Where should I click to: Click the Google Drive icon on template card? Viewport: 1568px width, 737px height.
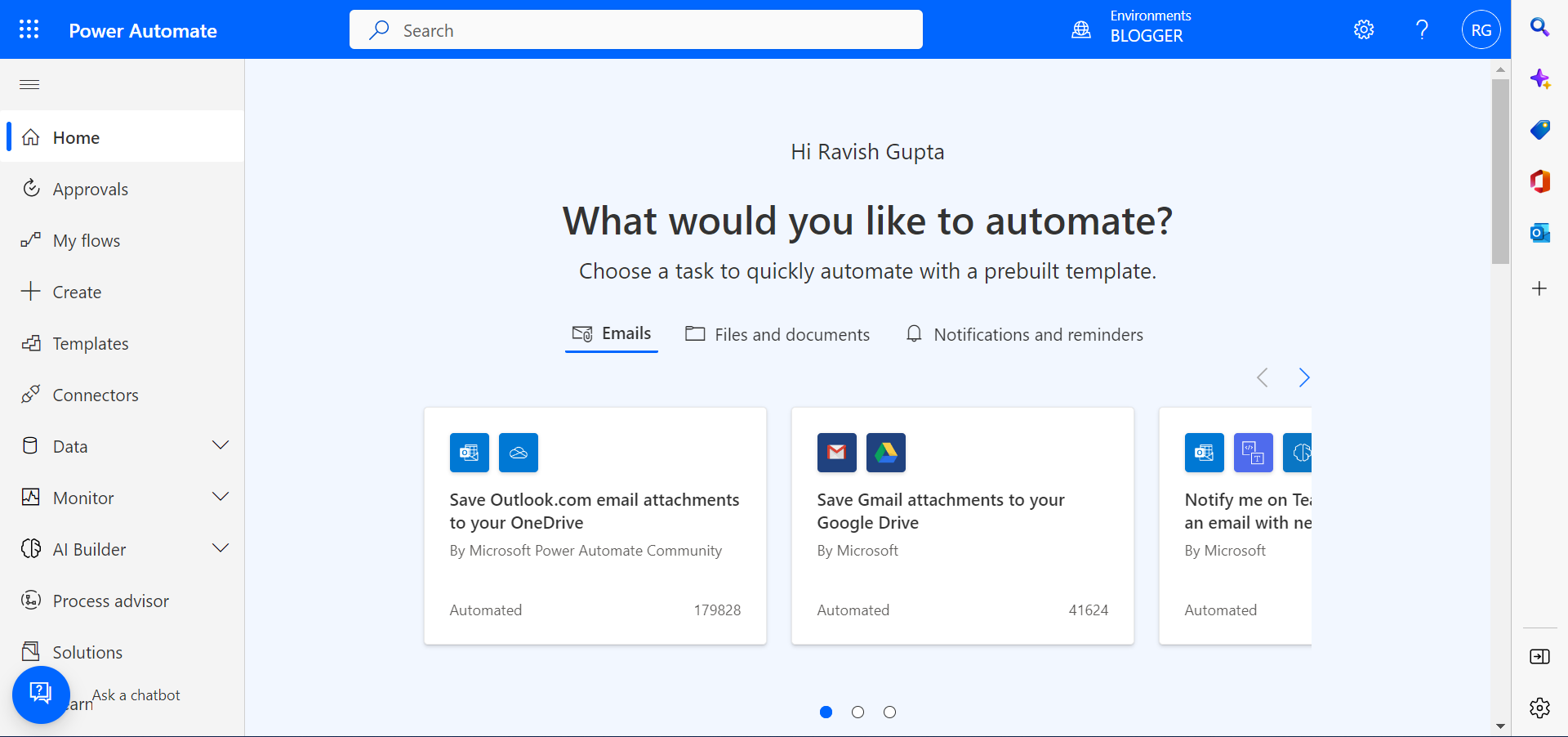click(x=886, y=453)
